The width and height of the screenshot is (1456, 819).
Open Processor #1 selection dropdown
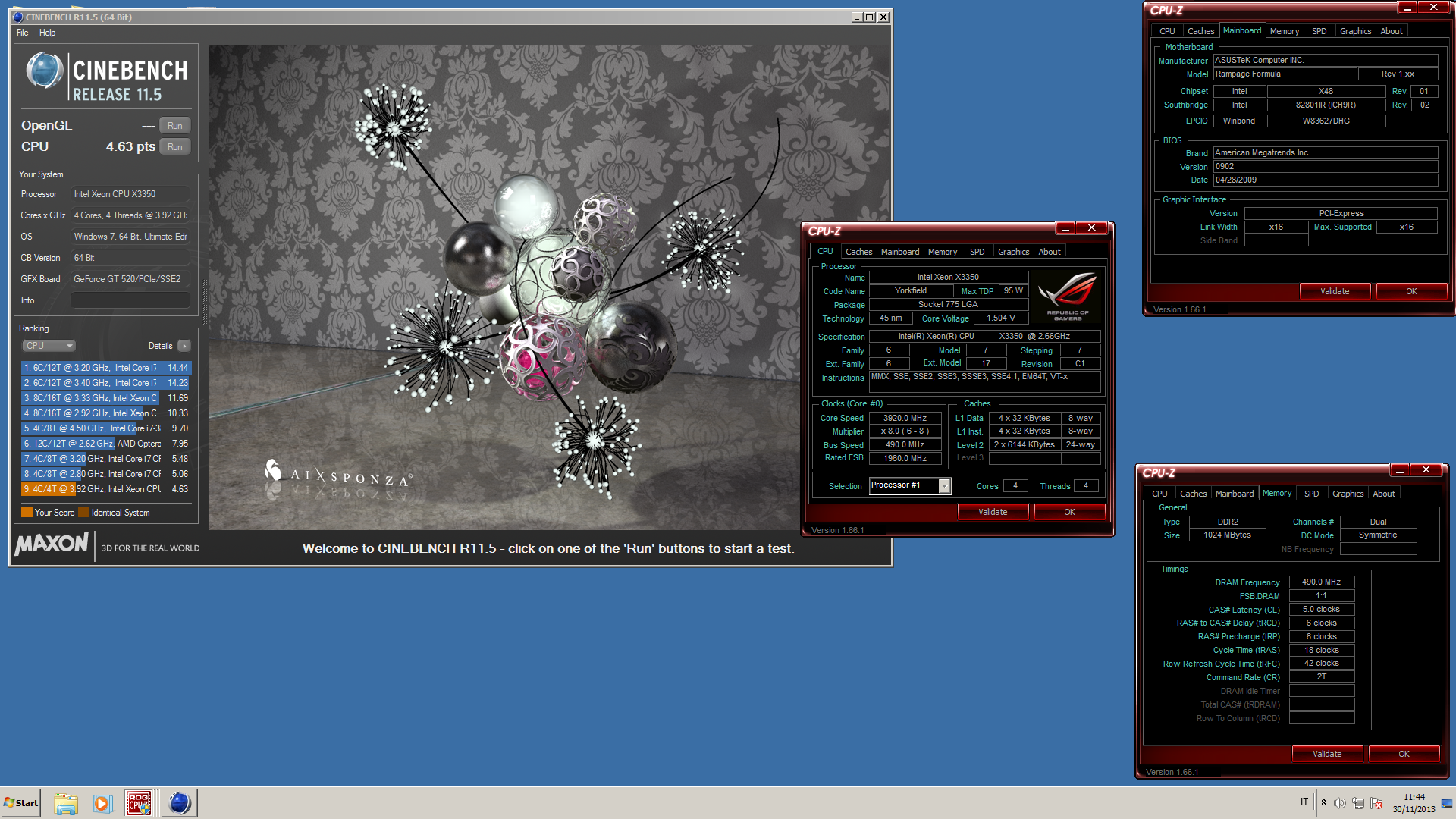(944, 486)
